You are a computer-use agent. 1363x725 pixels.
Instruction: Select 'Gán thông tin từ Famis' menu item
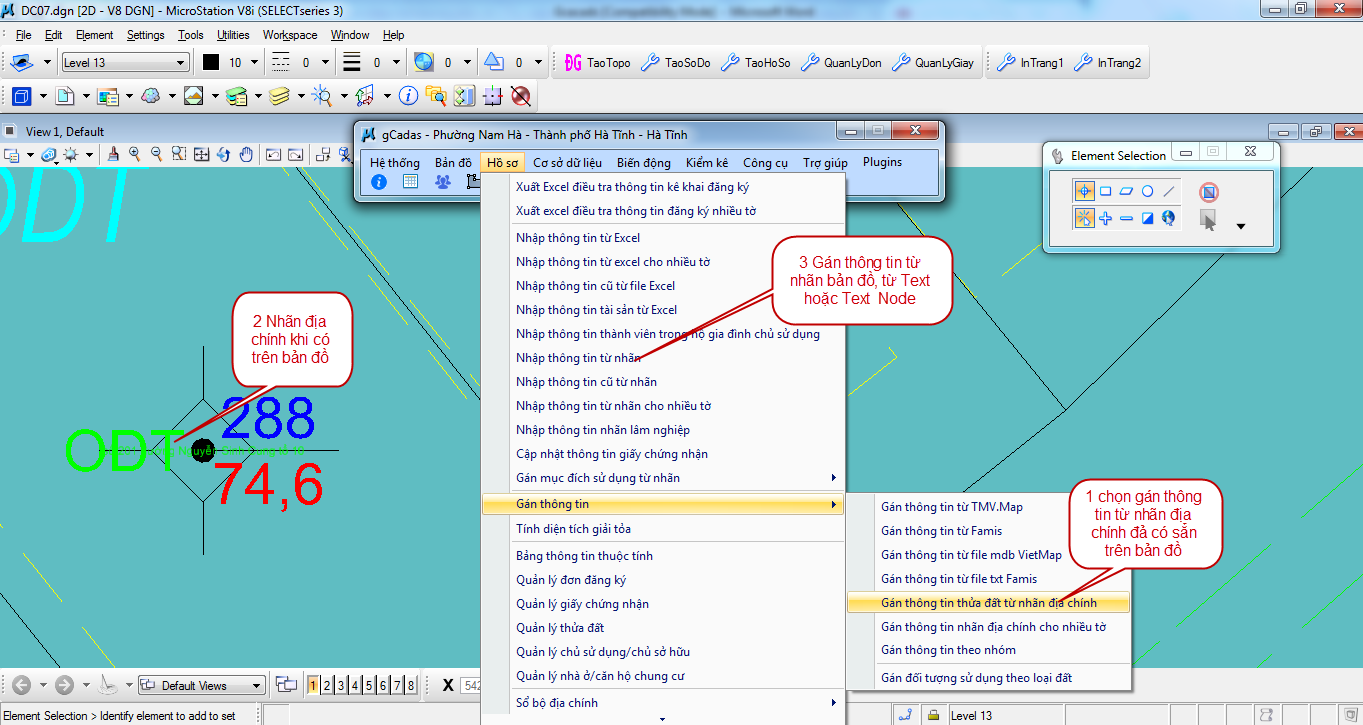click(941, 531)
